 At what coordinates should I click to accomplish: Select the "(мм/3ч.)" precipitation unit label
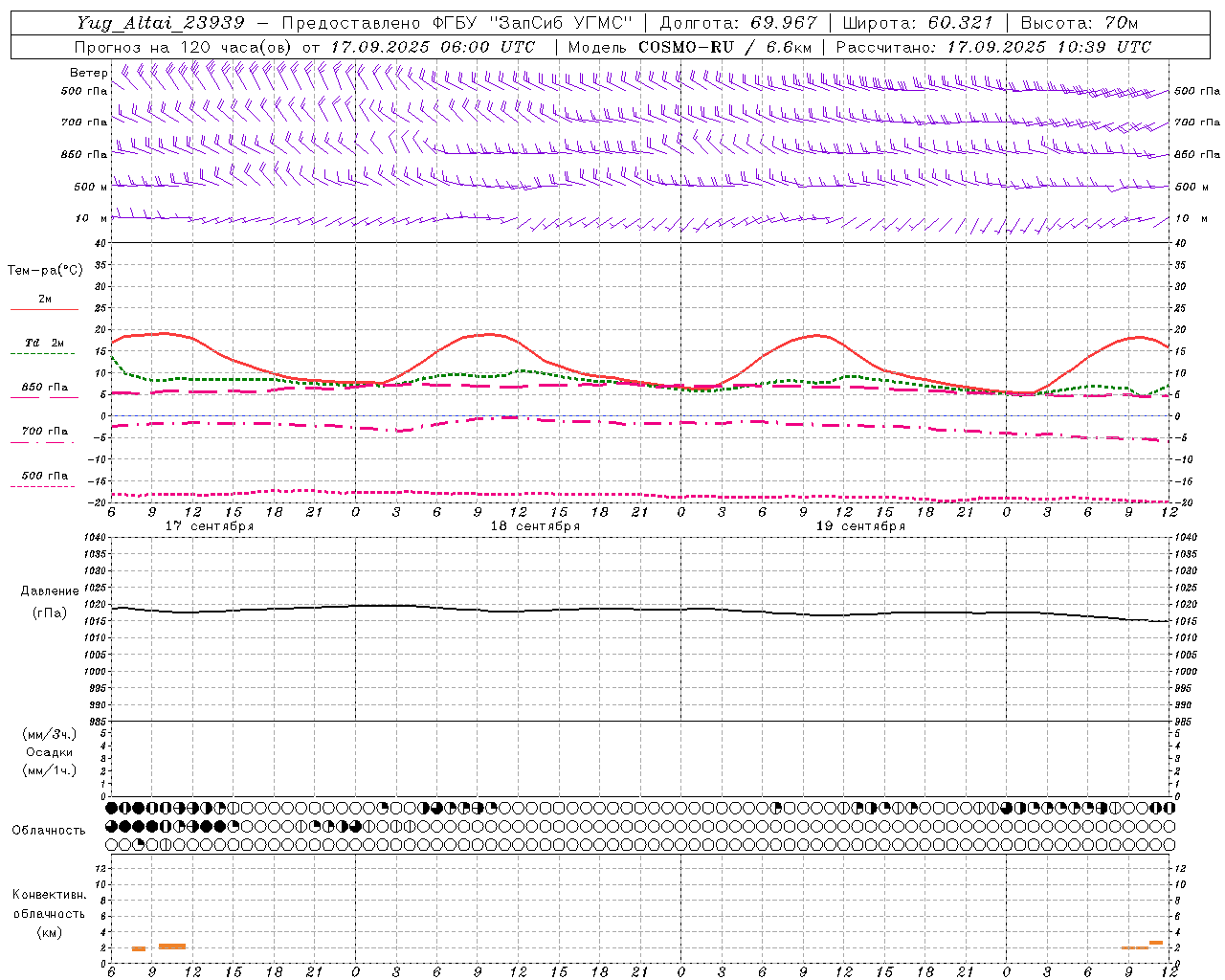pyautogui.click(x=49, y=734)
